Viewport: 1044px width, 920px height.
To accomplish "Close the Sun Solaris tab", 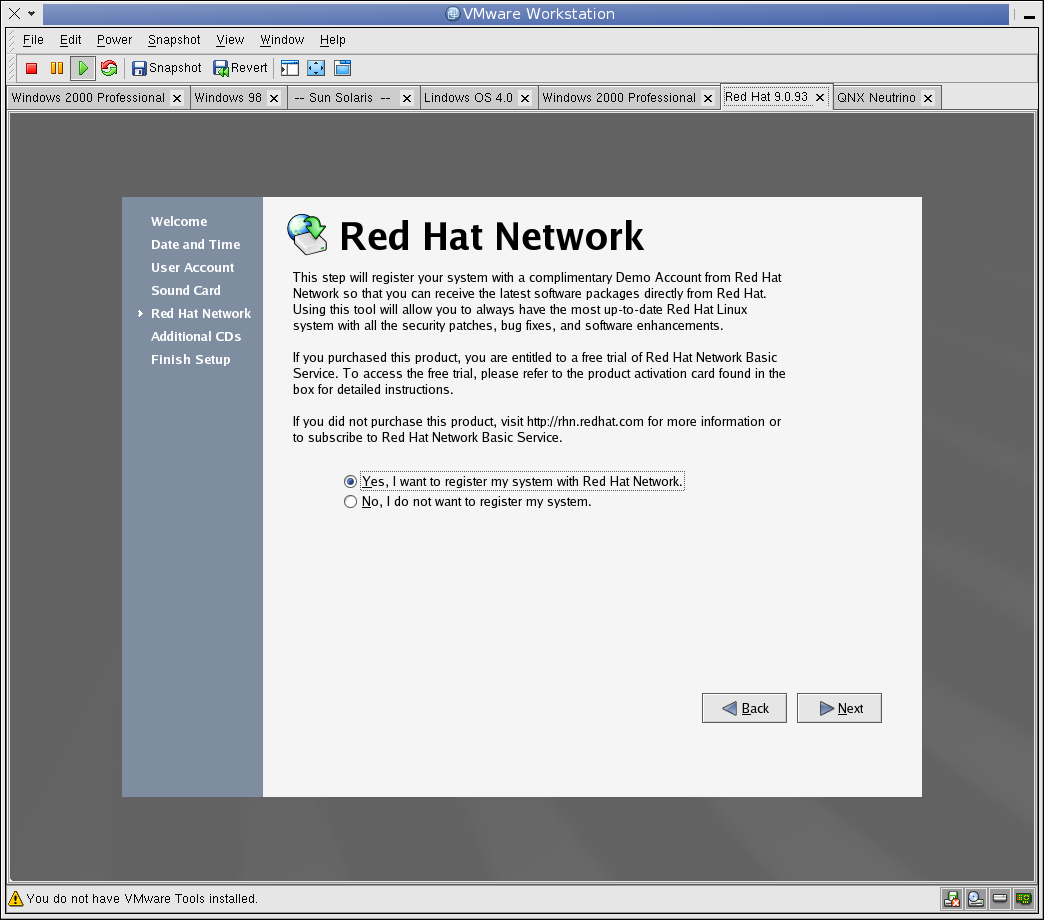I will click(407, 99).
